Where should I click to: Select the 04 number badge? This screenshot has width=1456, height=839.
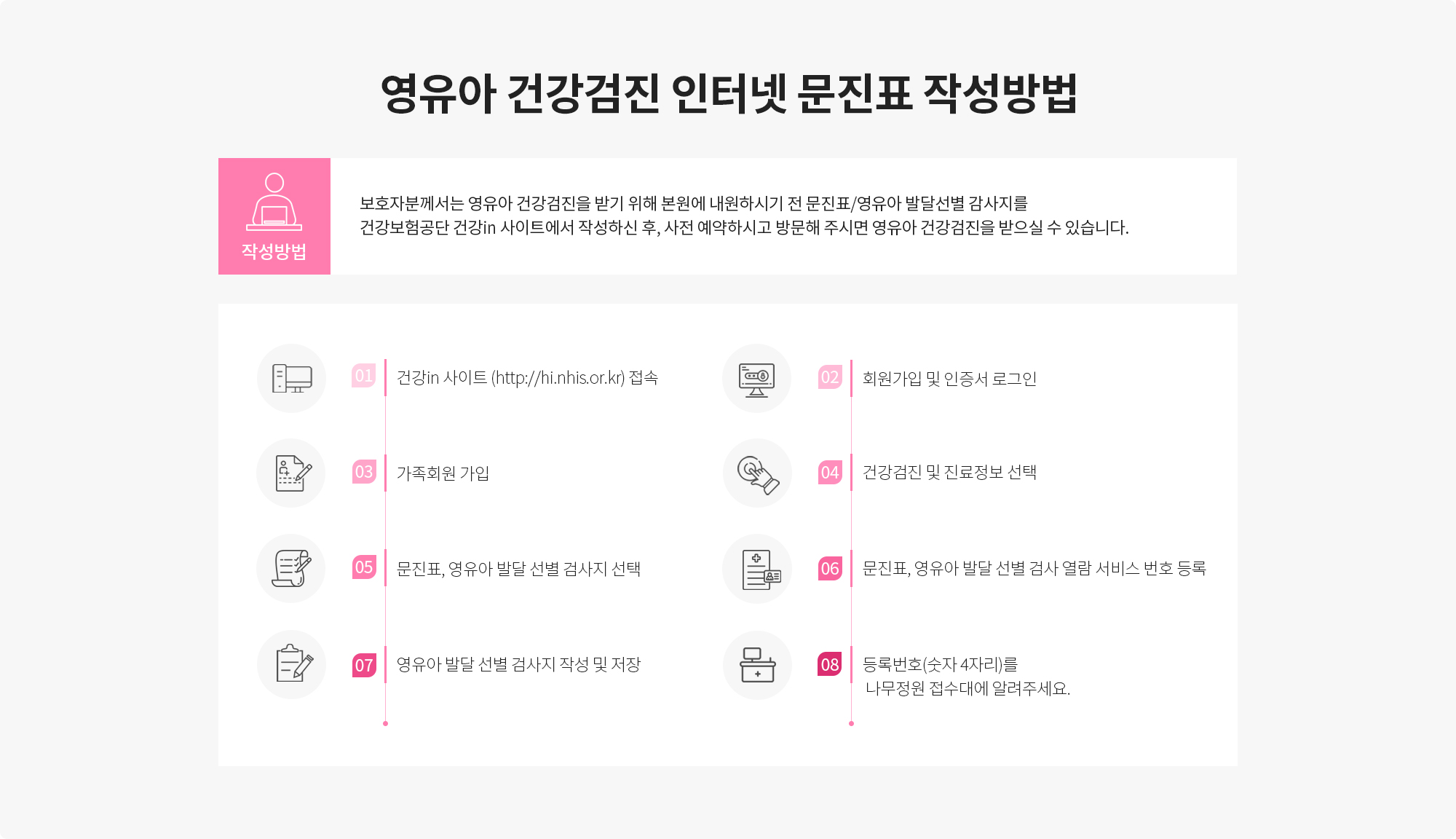[830, 473]
